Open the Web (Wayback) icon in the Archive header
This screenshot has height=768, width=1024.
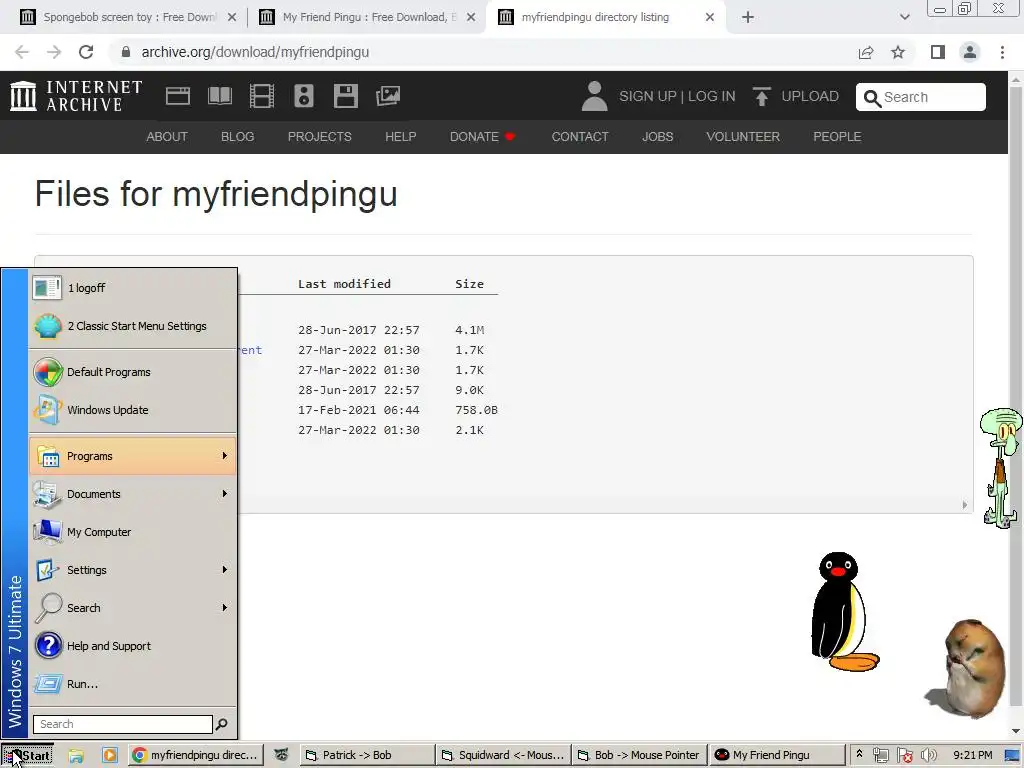point(178,96)
